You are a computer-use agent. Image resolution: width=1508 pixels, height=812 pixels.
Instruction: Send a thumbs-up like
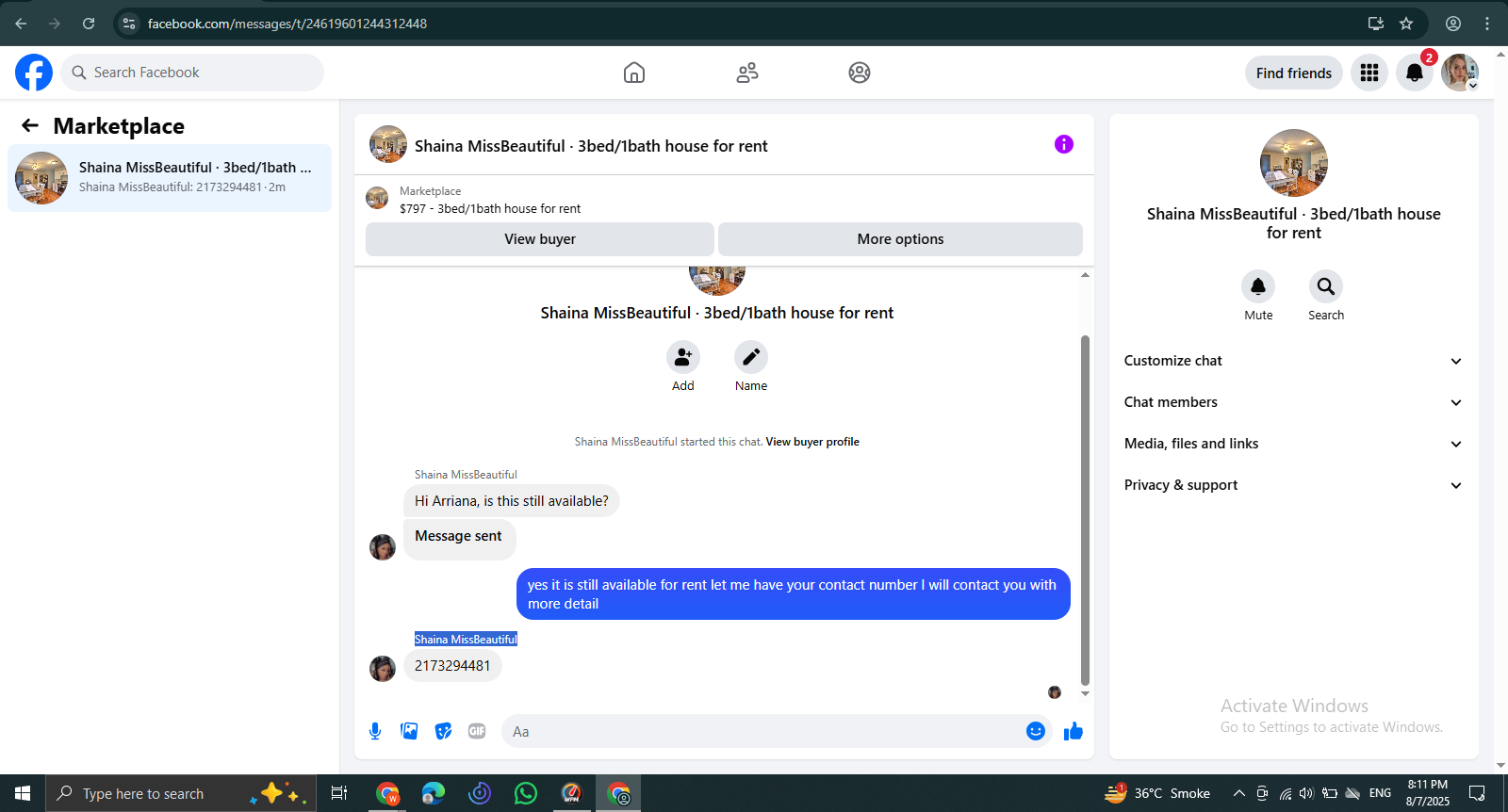[x=1074, y=731]
